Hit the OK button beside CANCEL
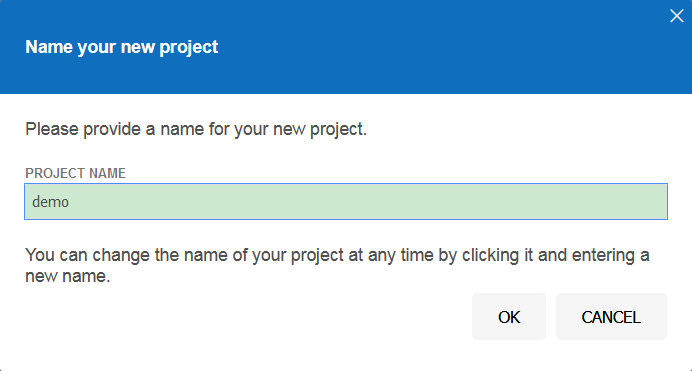 (x=509, y=317)
